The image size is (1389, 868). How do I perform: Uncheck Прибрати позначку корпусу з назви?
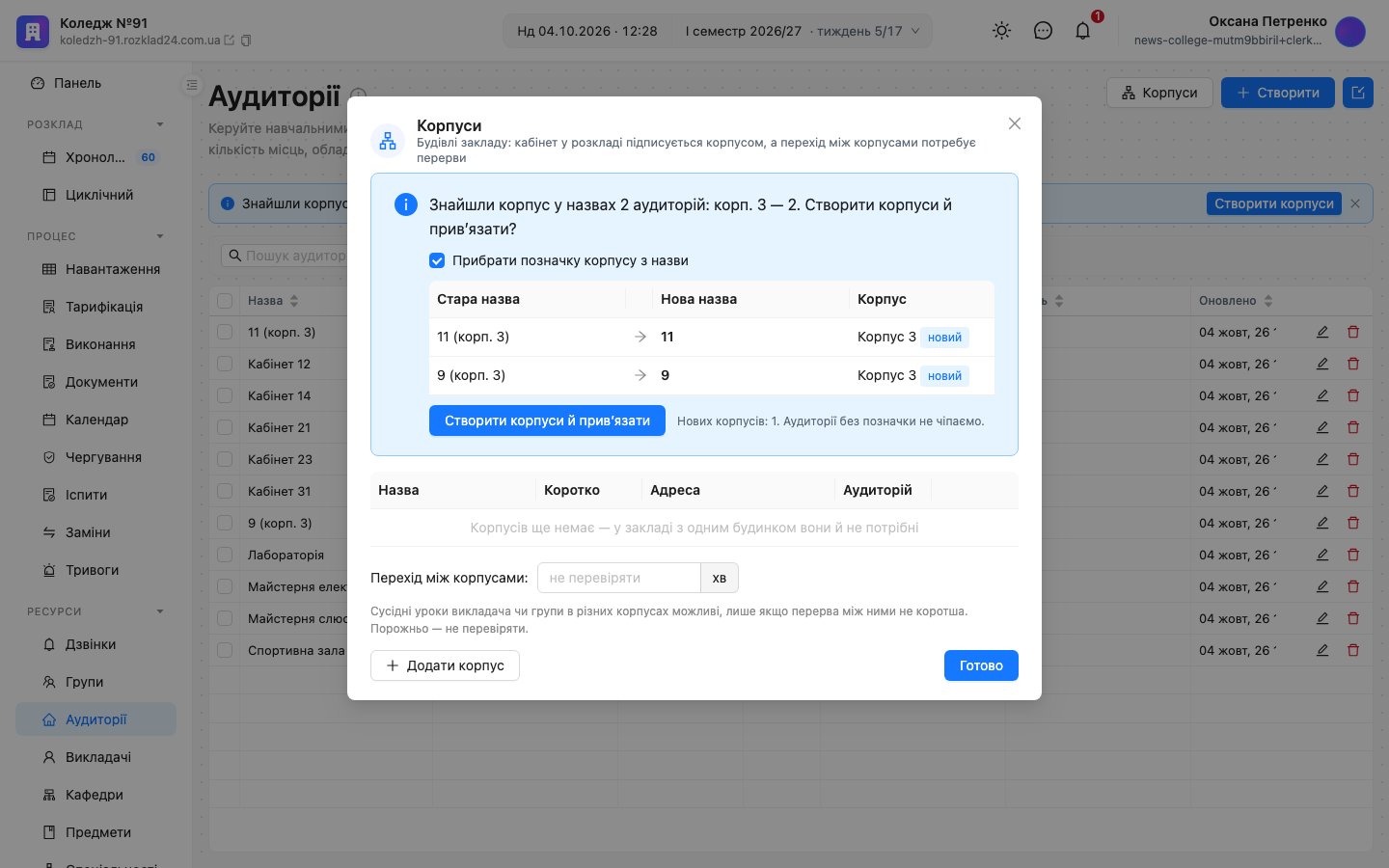(437, 260)
